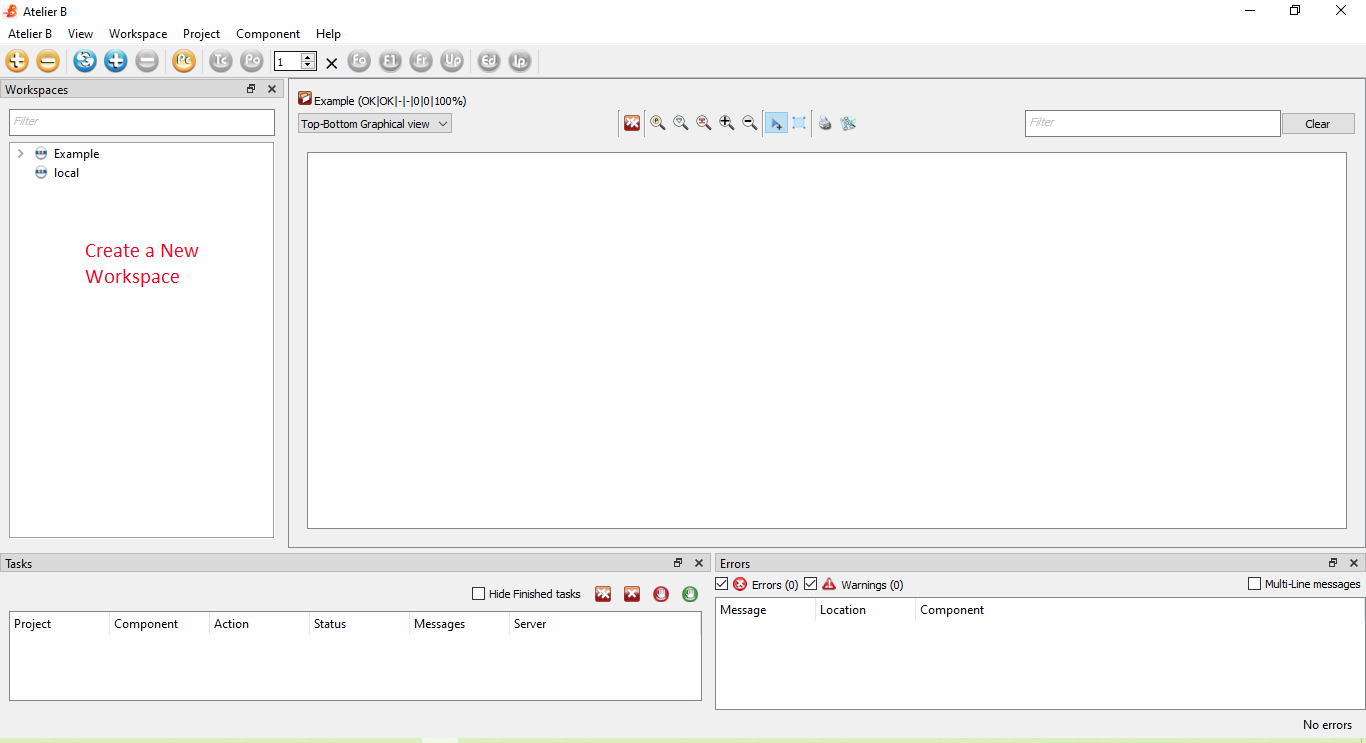Expand the Example workspace tree node
Viewport: 1366px width, 743px height.
tap(21, 154)
